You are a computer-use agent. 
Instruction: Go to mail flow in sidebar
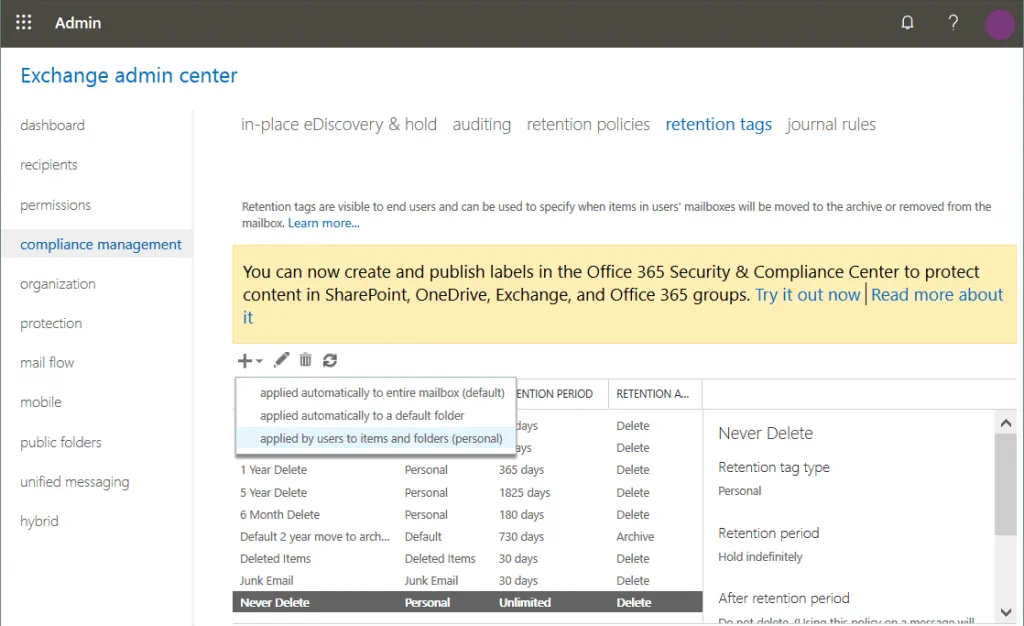pos(47,362)
